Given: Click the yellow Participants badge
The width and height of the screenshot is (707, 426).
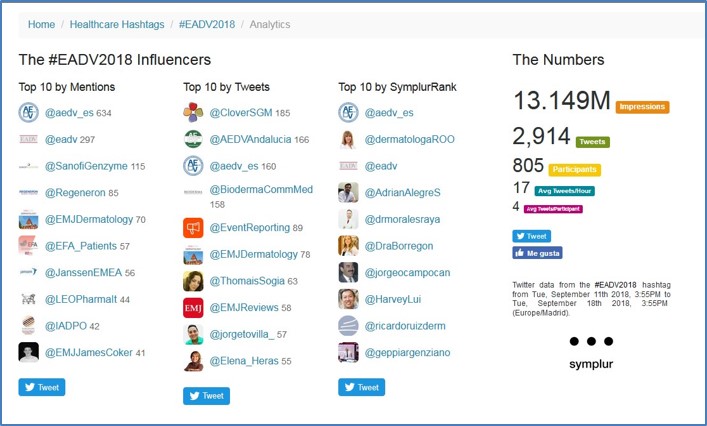Looking at the screenshot, I should pyautogui.click(x=574, y=169).
